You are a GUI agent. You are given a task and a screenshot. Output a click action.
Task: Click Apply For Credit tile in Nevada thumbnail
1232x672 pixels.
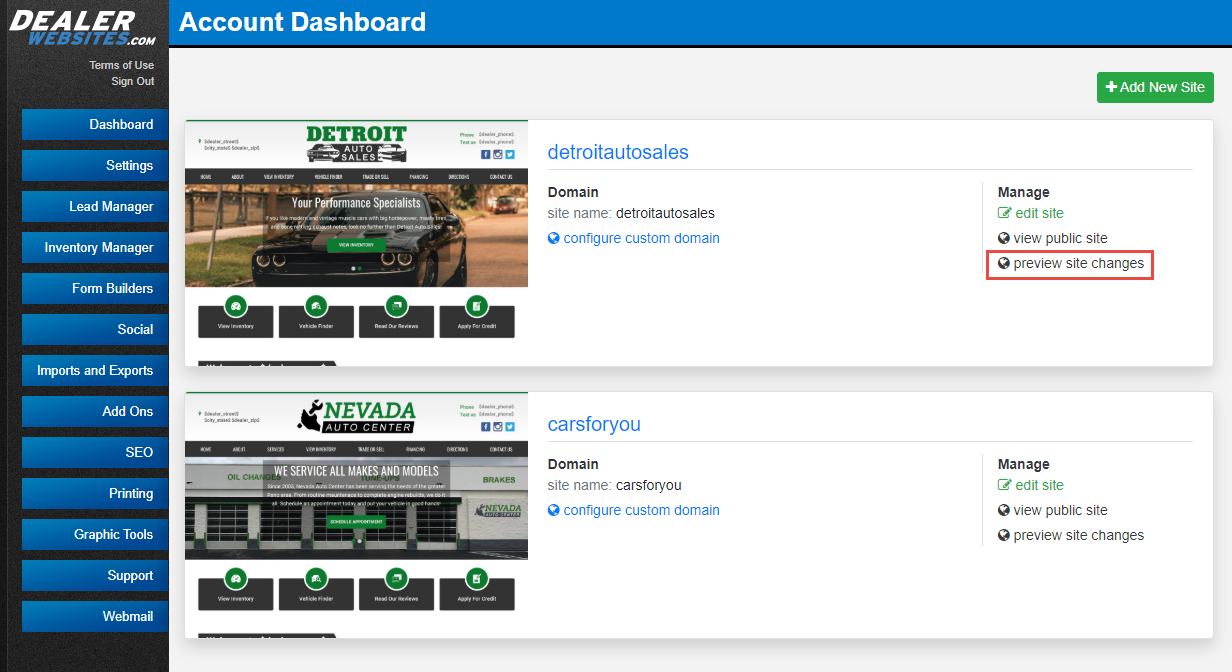coord(477,588)
